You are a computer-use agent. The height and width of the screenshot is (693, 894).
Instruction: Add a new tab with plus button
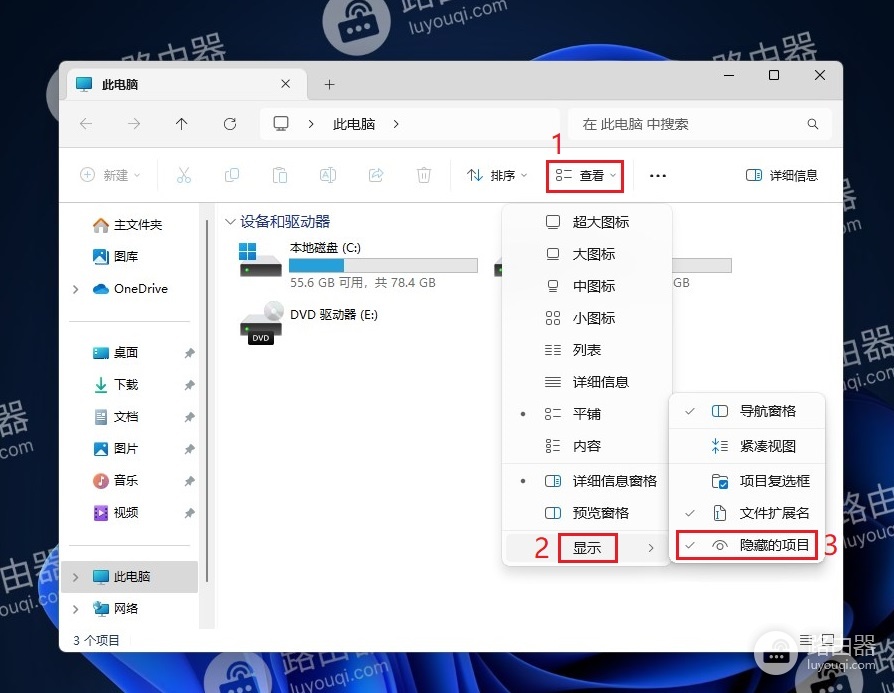[x=329, y=84]
